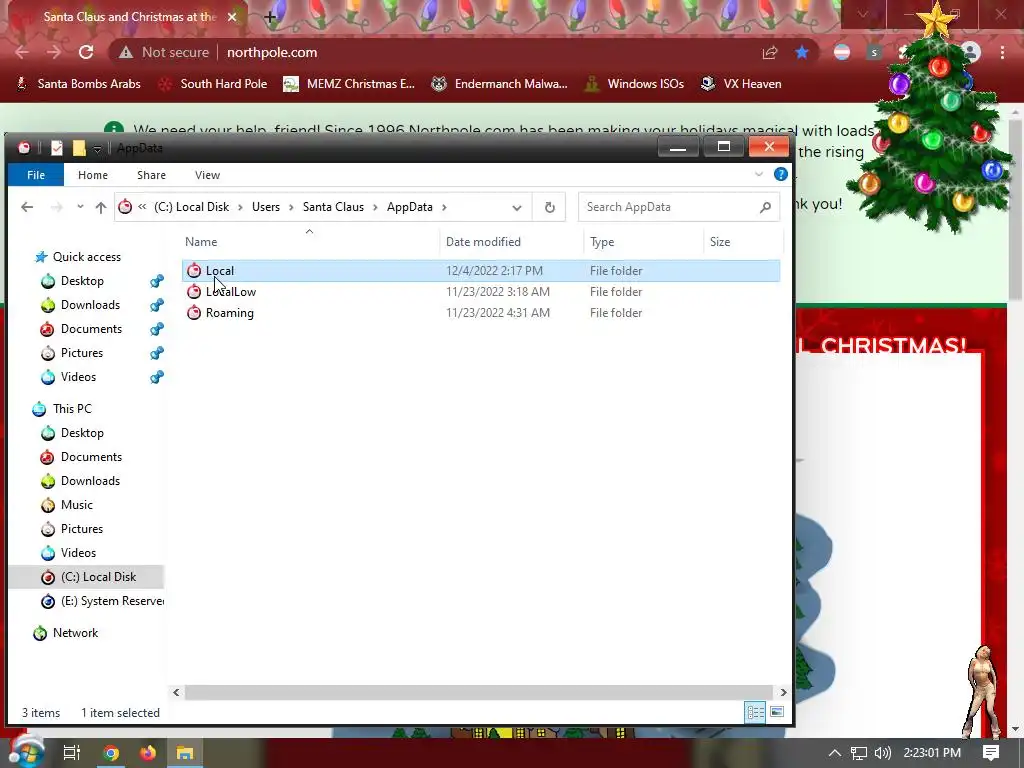Open Downloads under This PC

pos(90,481)
